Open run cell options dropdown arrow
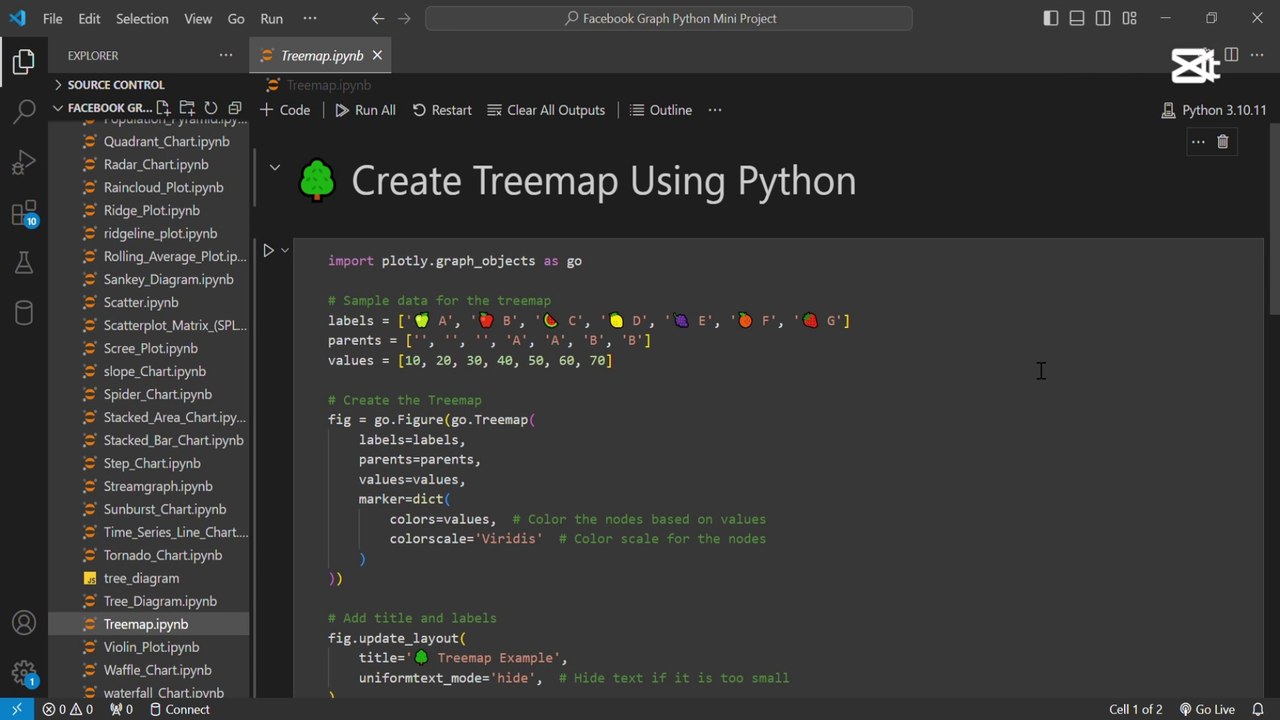The width and height of the screenshot is (1280, 720). coord(285,250)
